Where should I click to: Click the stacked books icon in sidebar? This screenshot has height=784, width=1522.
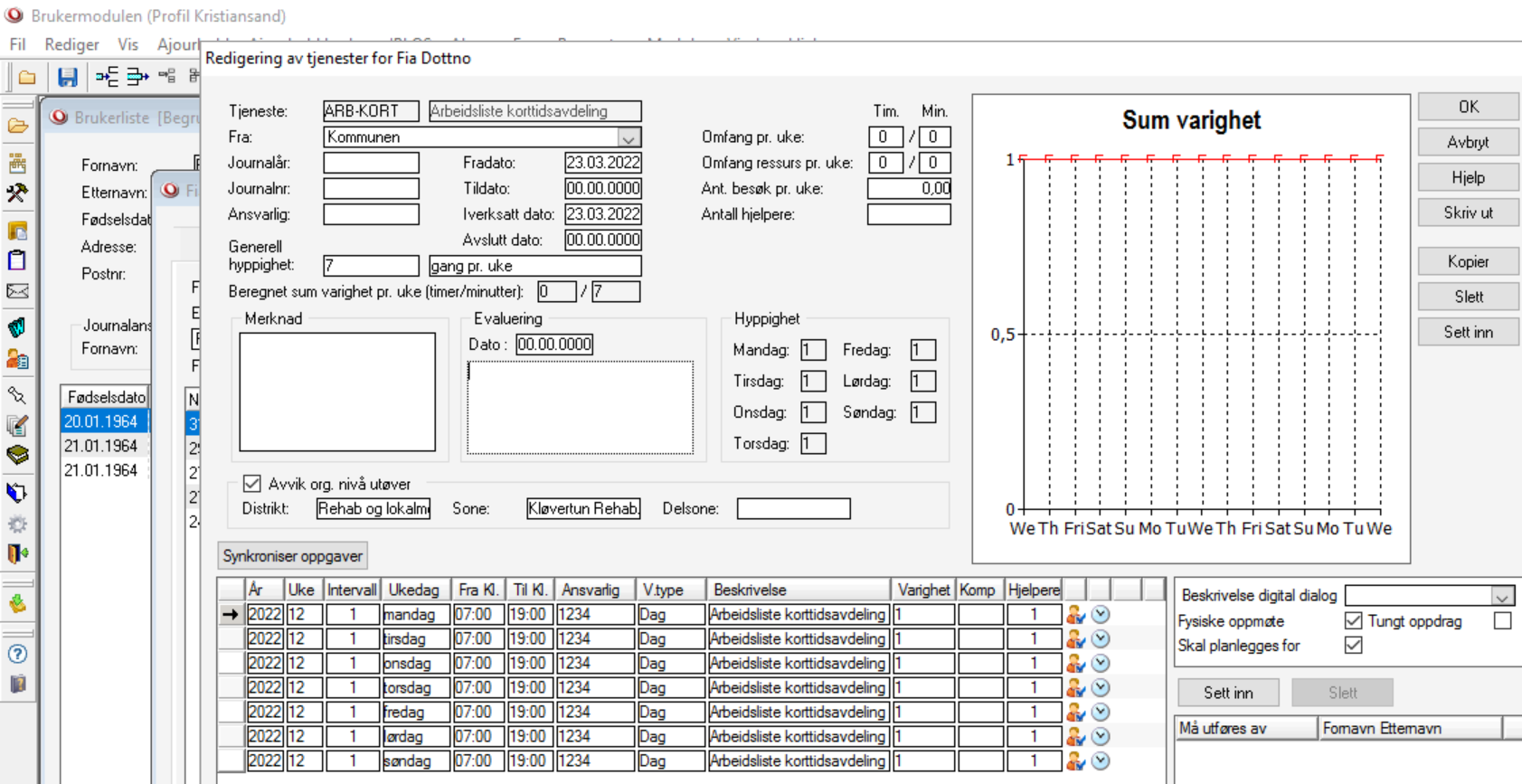click(17, 455)
